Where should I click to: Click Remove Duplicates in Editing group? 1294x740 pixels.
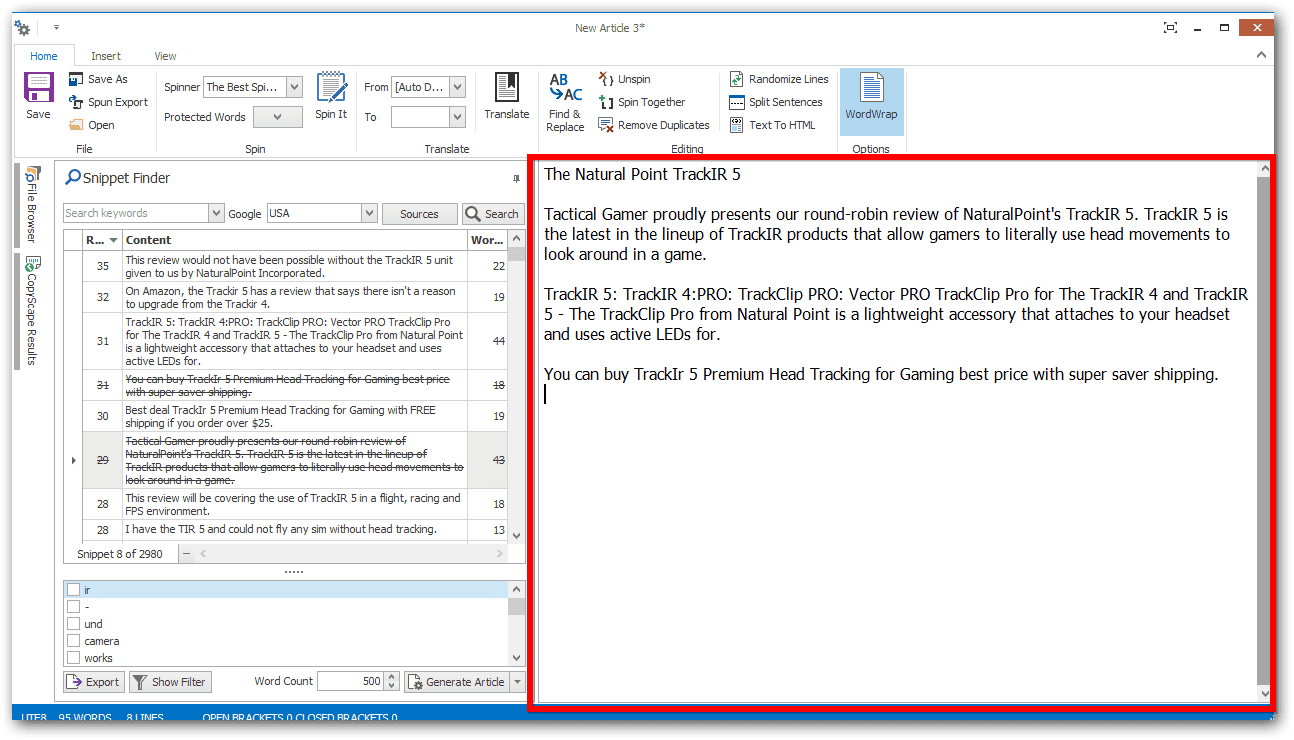click(x=654, y=125)
